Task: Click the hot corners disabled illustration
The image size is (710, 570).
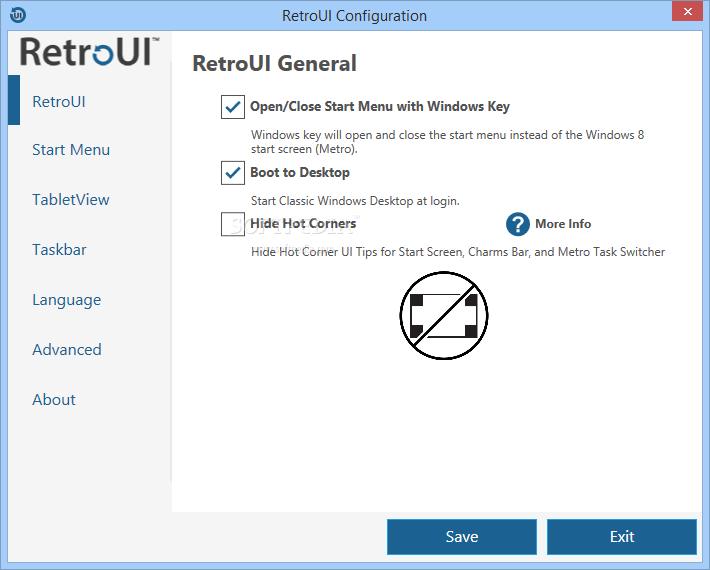Action: coord(444,316)
